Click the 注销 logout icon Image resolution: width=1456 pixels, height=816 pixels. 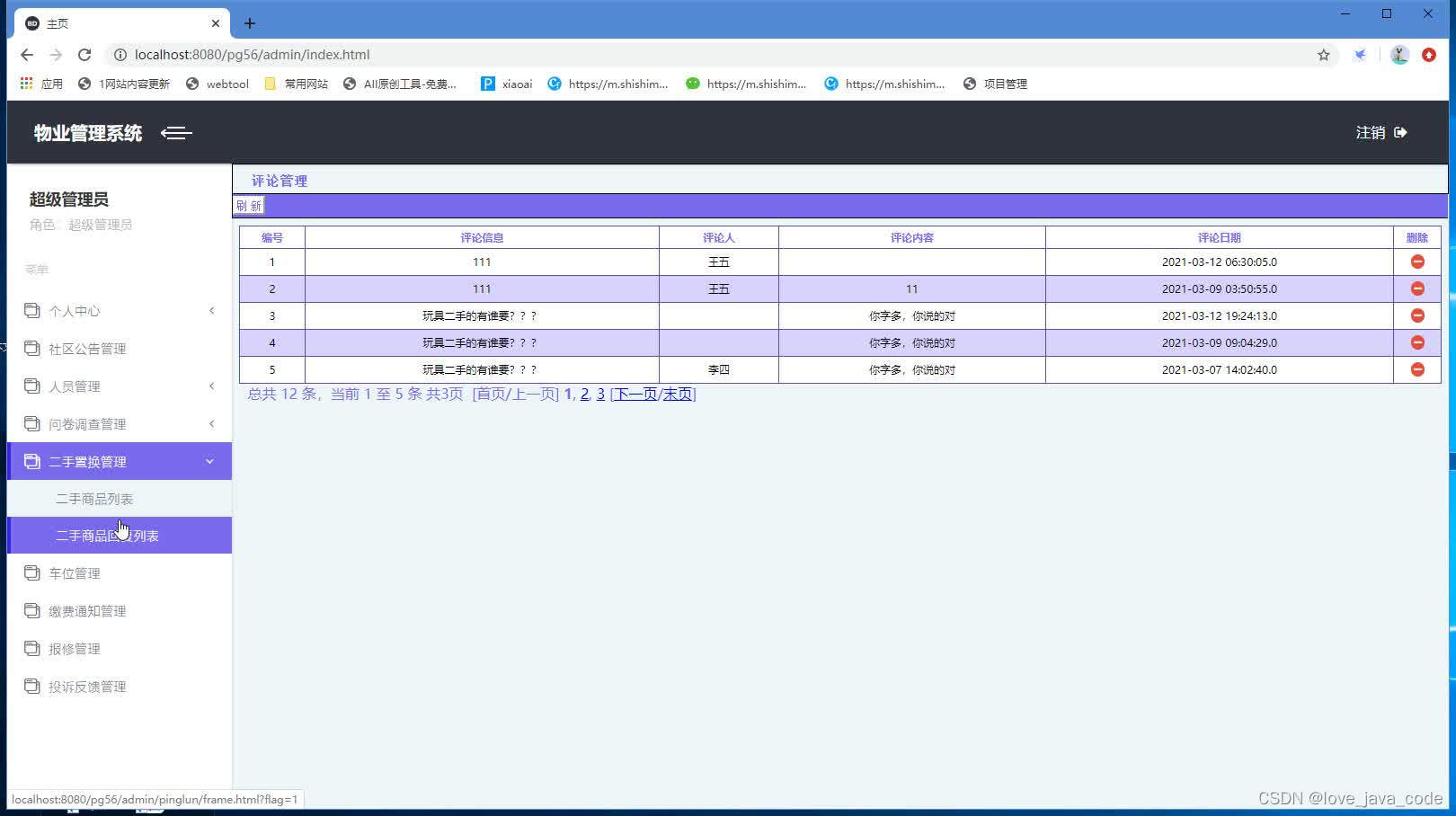click(1400, 132)
